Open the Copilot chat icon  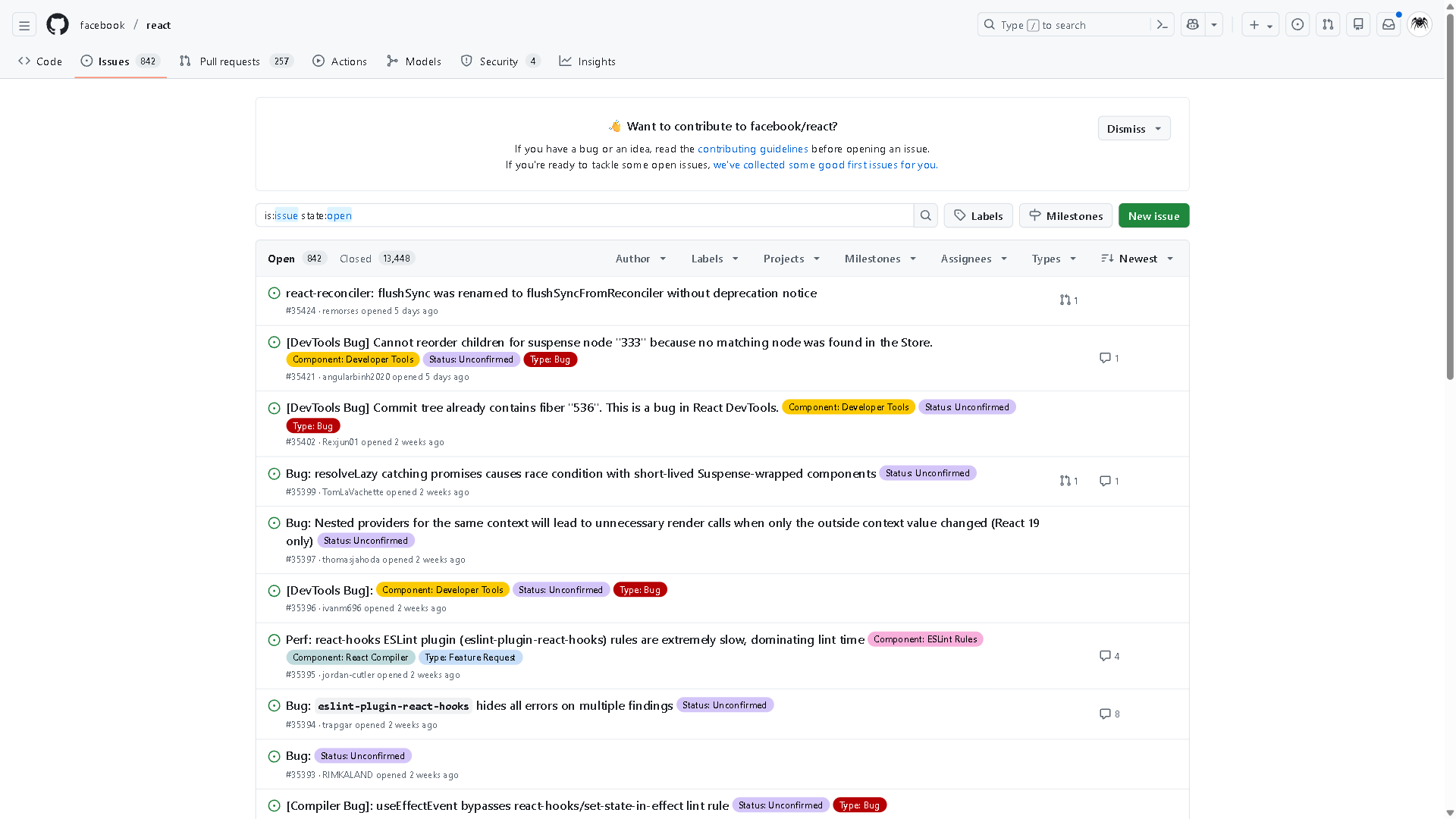tap(1193, 25)
